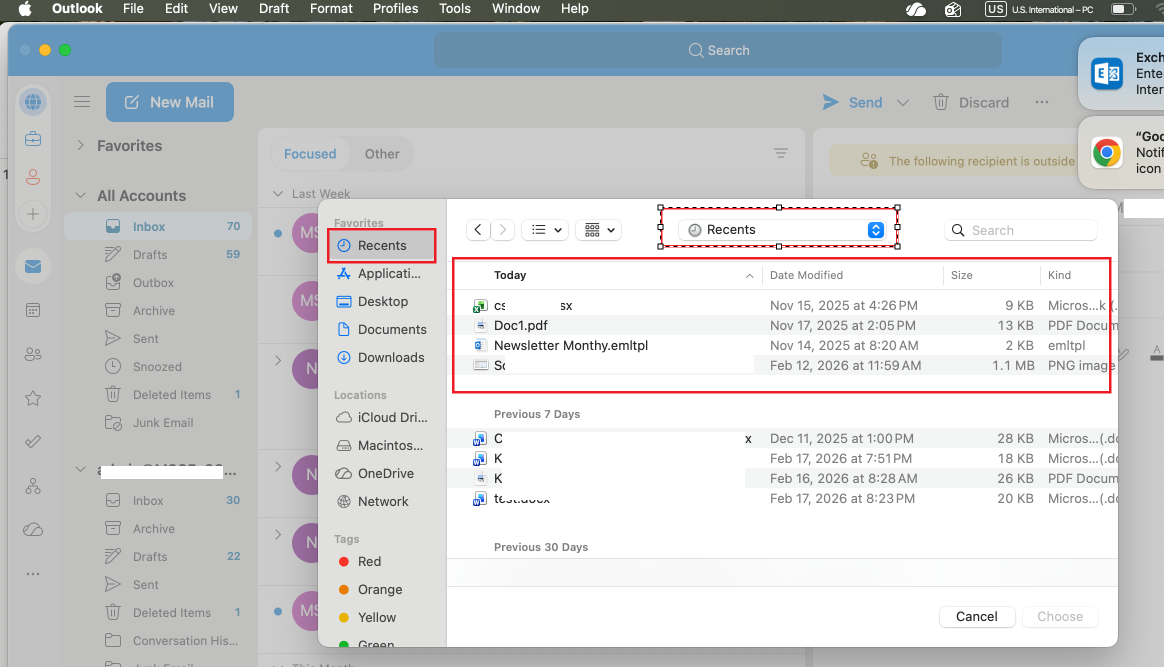The height and width of the screenshot is (667, 1164).
Task: Select the Doc1.pdf file
Action: coord(782,326)
